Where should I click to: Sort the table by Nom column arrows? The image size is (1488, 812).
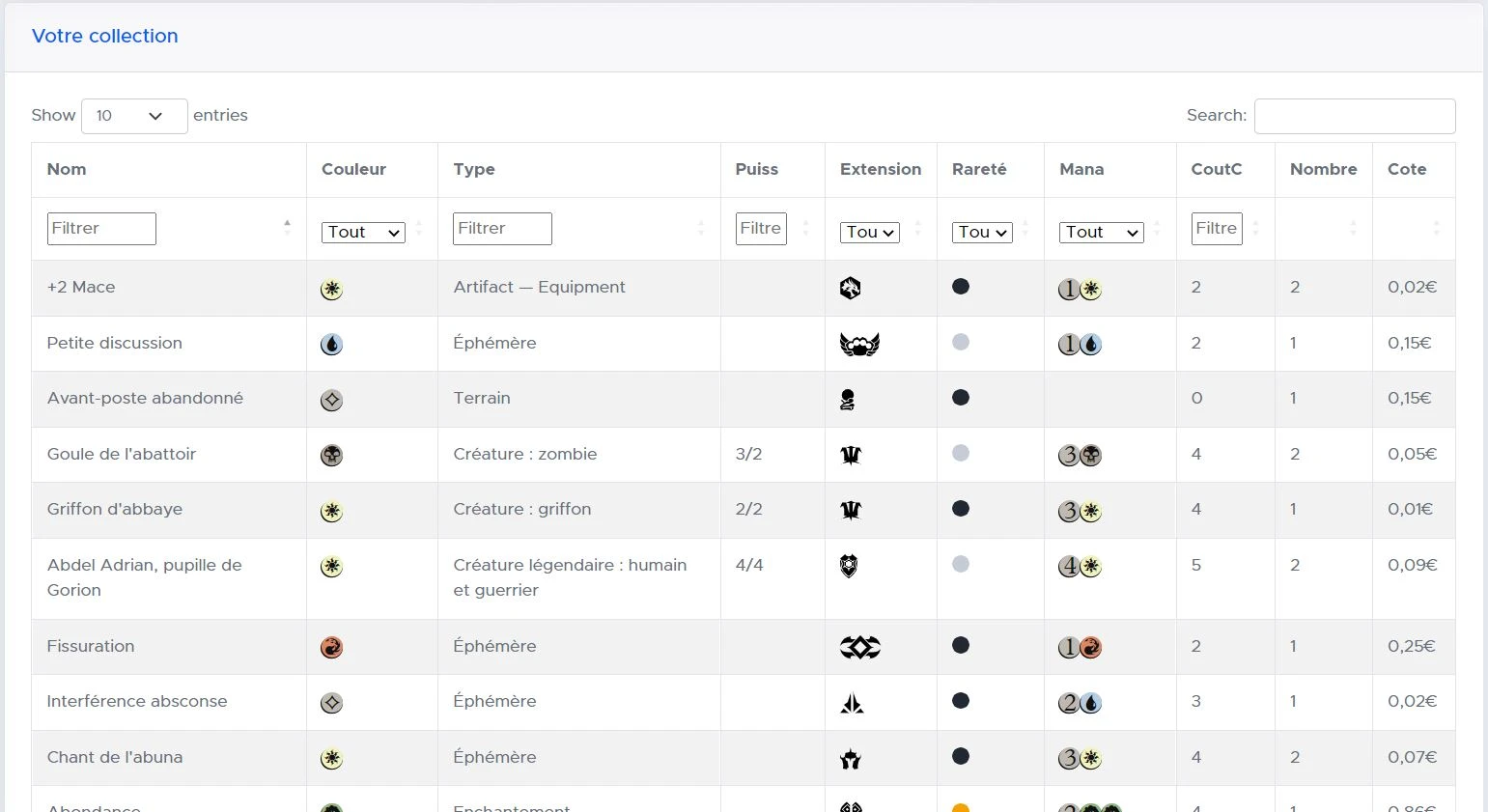point(287,228)
